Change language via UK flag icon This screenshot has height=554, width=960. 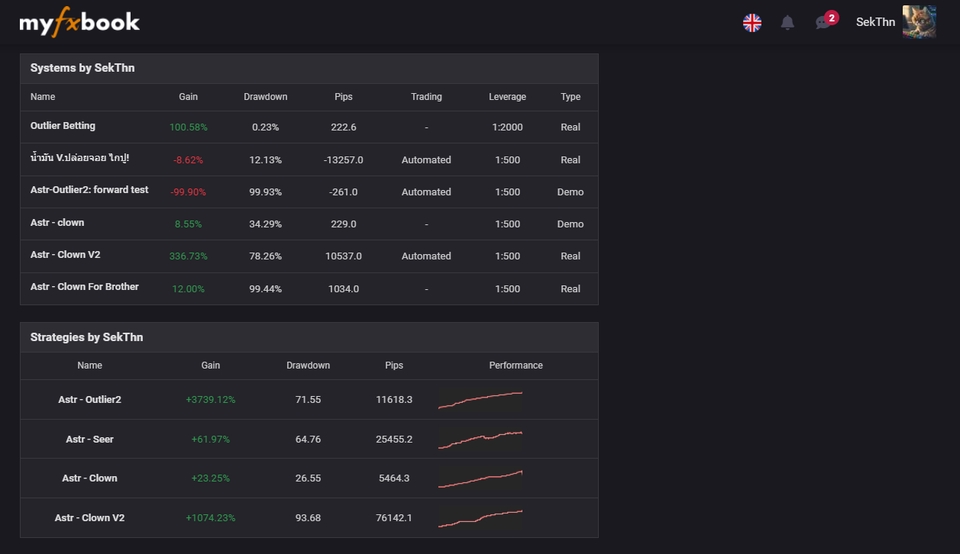tap(752, 23)
